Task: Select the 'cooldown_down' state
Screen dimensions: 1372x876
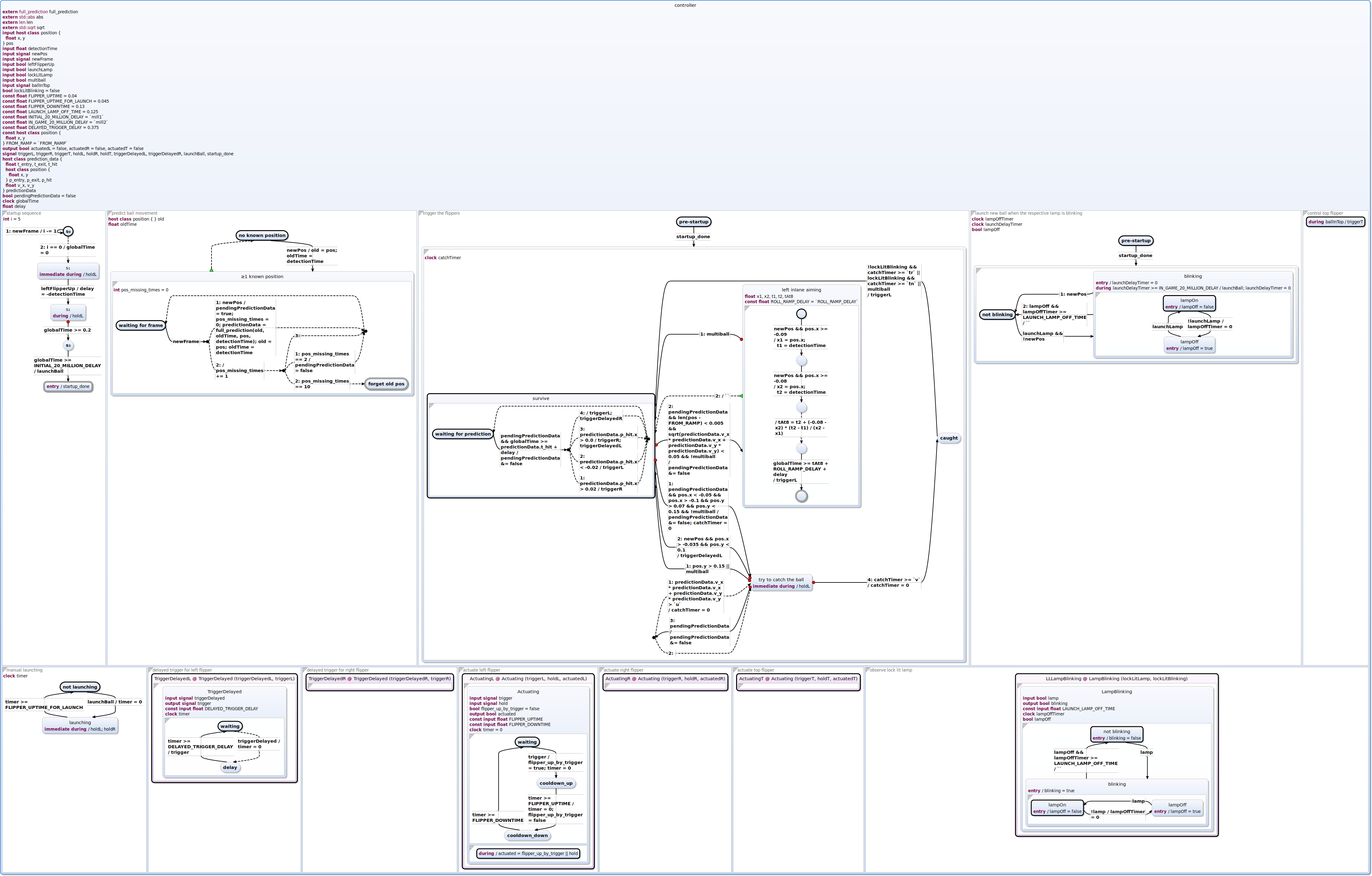Action: 528,836
